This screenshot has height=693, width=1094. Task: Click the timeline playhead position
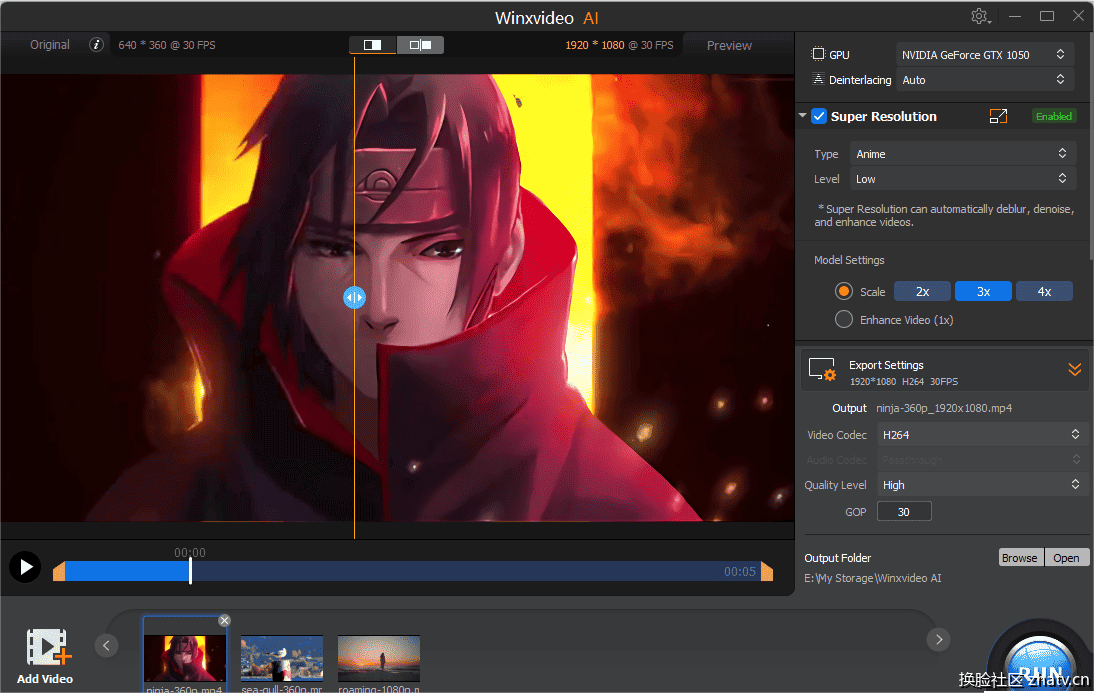[190, 571]
